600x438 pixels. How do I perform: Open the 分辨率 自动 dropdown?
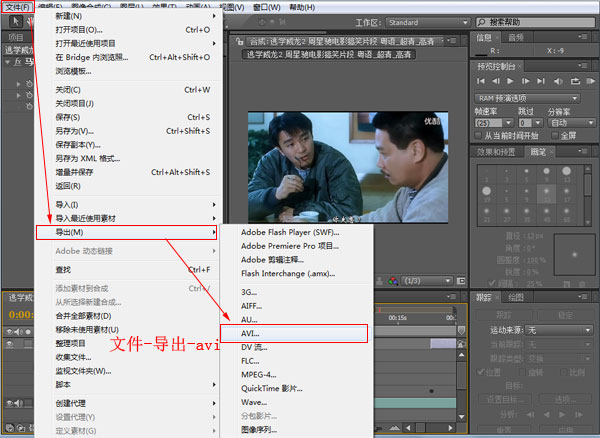tap(572, 123)
